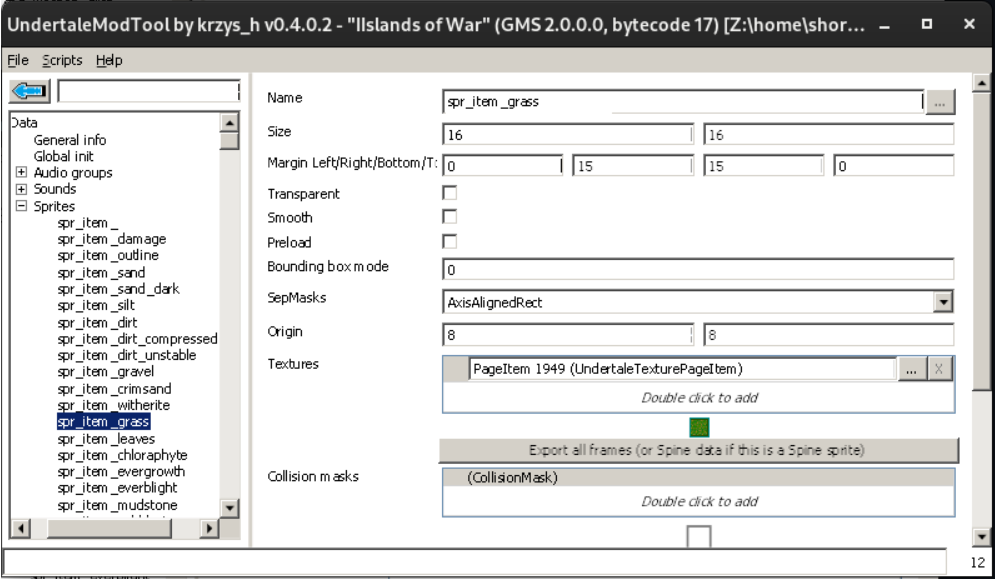Click the Origin X field

567,334
